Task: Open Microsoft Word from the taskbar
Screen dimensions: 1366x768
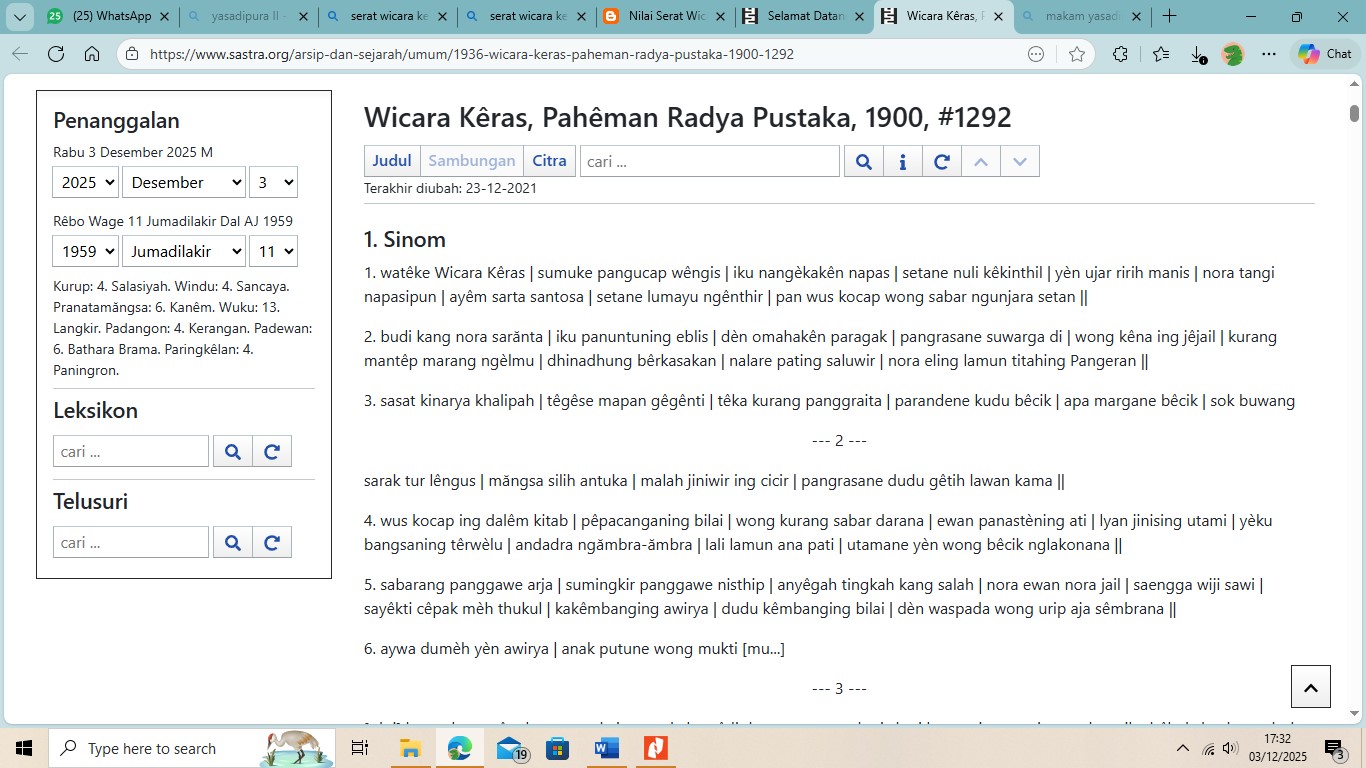Action: click(607, 748)
